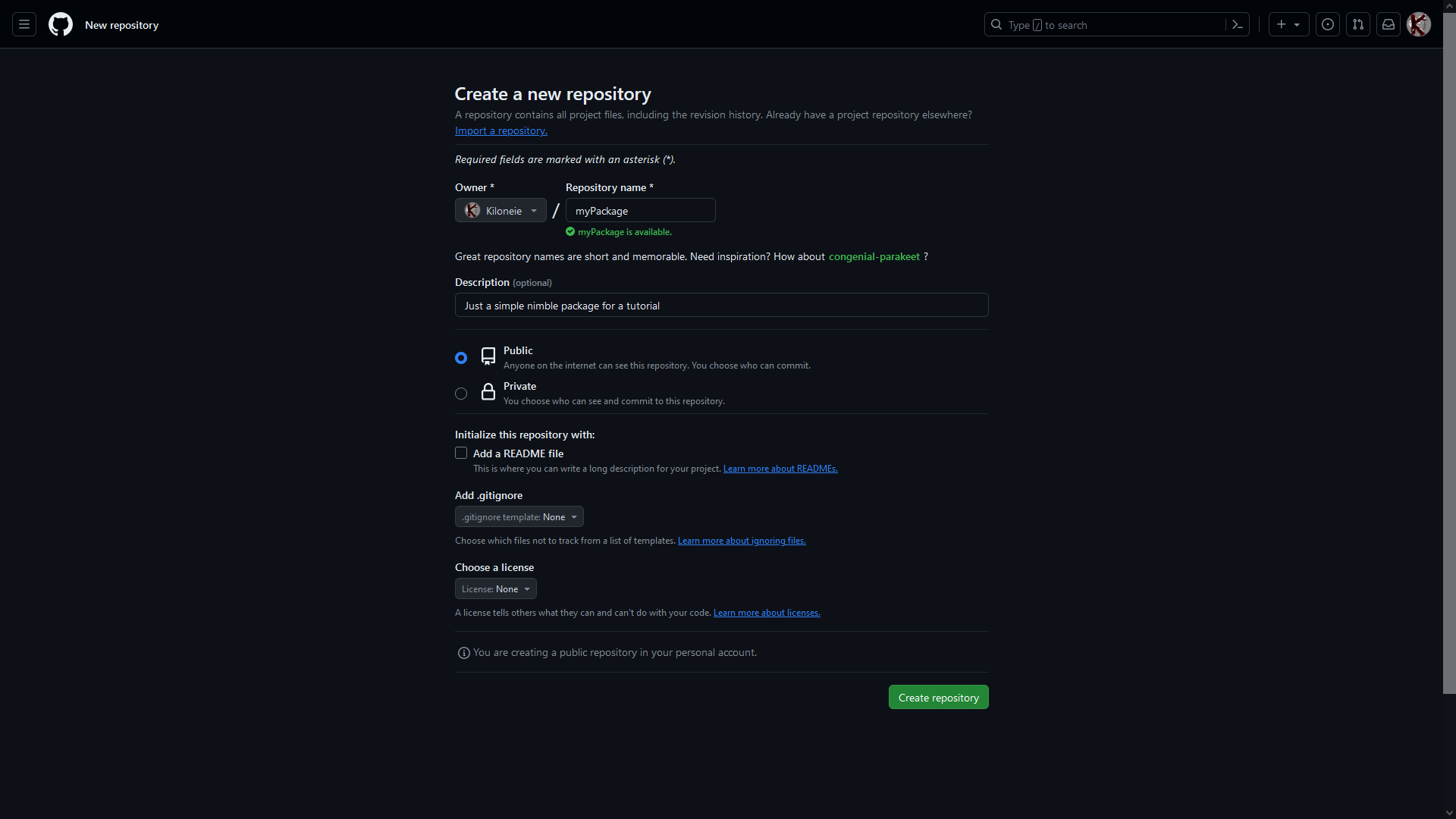This screenshot has height=819, width=1456.
Task: Go to GitHub home via Octocat logo
Action: [x=61, y=24]
